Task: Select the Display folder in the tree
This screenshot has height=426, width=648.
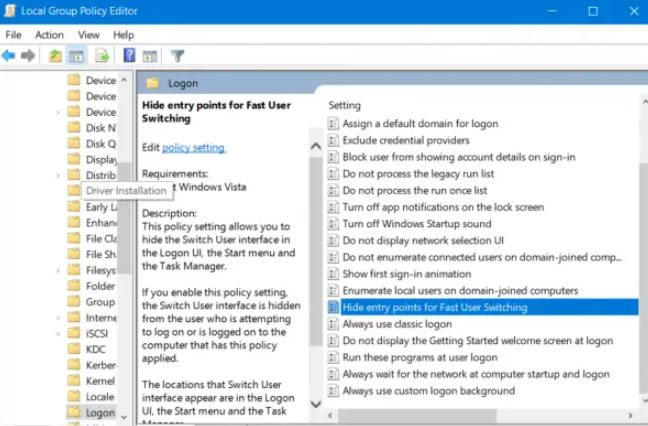Action: [101, 159]
